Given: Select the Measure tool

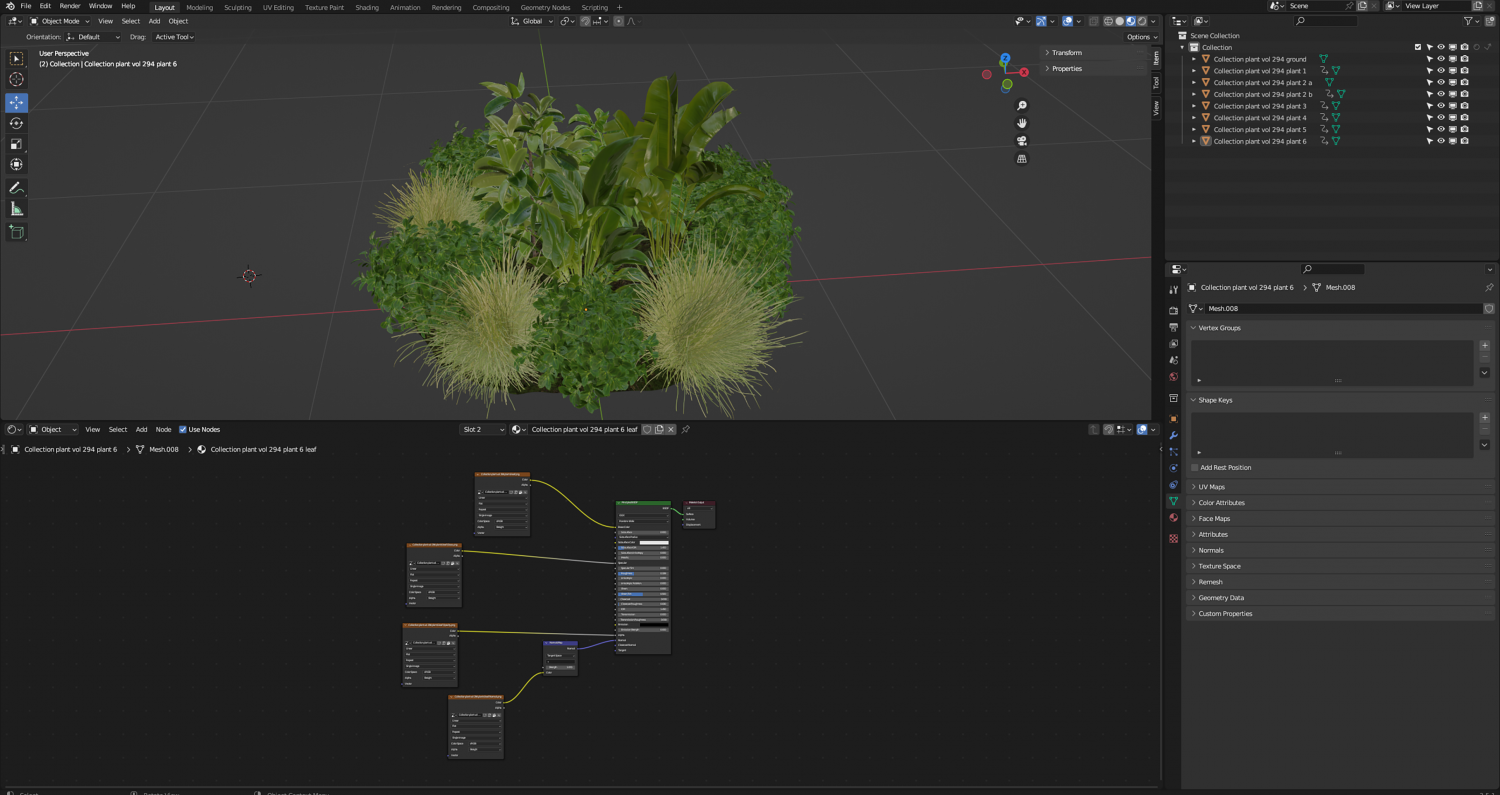Looking at the screenshot, I should pos(16,209).
